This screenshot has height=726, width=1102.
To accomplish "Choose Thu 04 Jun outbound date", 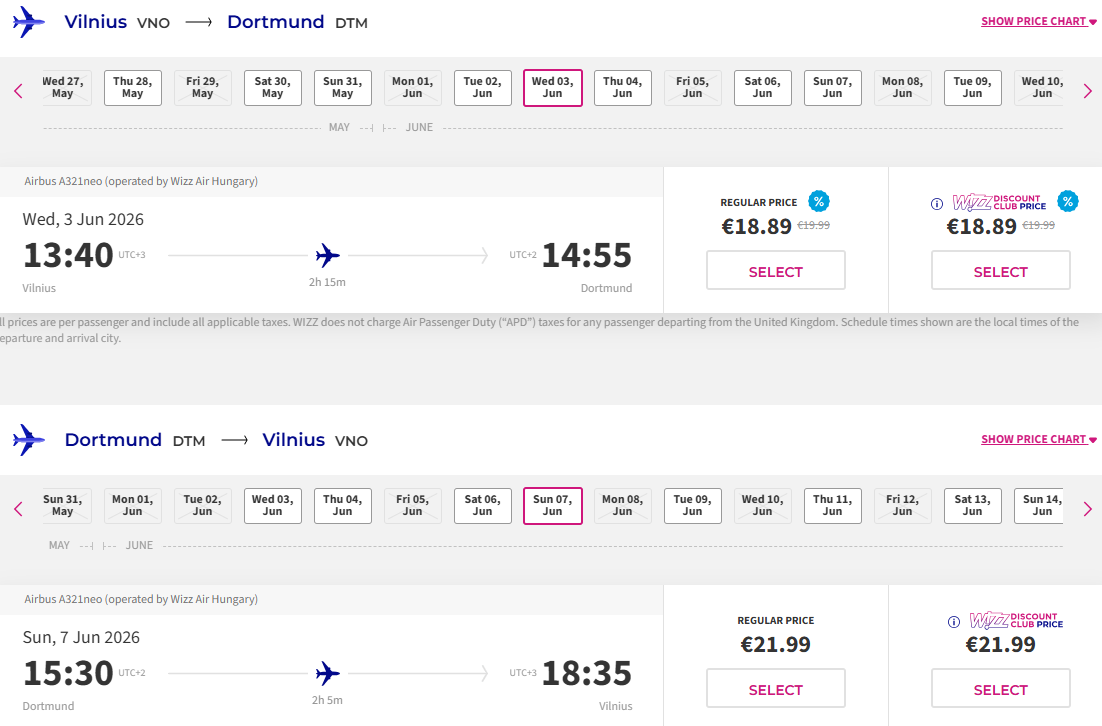I will tap(623, 88).
